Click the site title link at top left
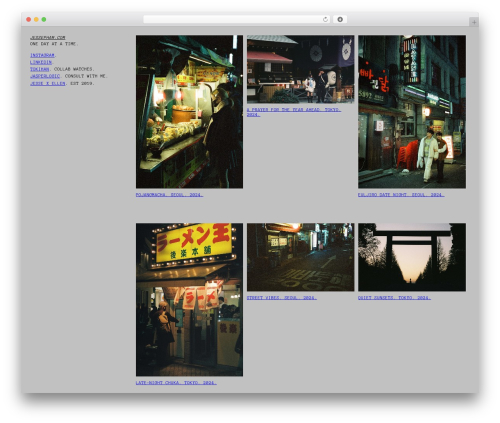Image resolution: width=500 pixels, height=423 pixels. pyautogui.click(x=48, y=38)
